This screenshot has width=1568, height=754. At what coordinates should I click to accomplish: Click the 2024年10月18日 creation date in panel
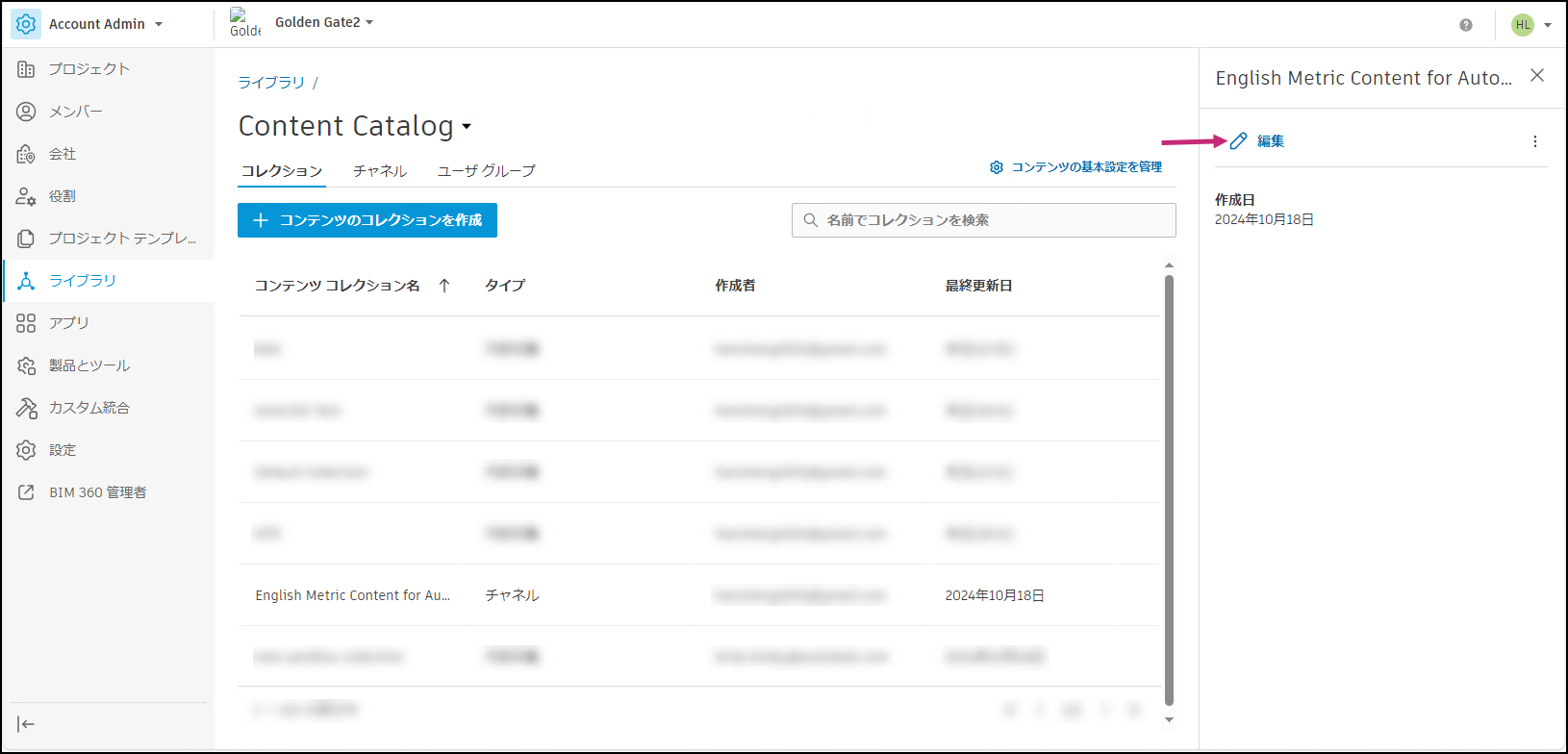click(x=1265, y=219)
